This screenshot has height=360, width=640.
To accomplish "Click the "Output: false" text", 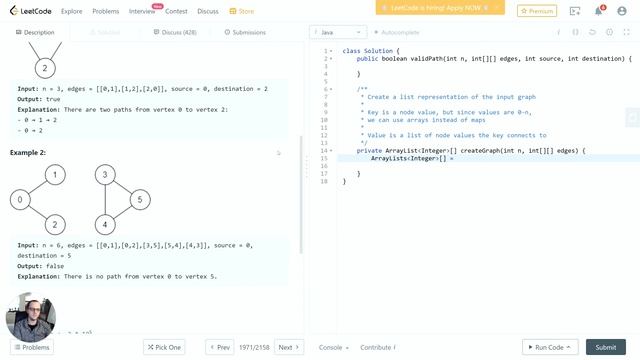I will 40,266.
